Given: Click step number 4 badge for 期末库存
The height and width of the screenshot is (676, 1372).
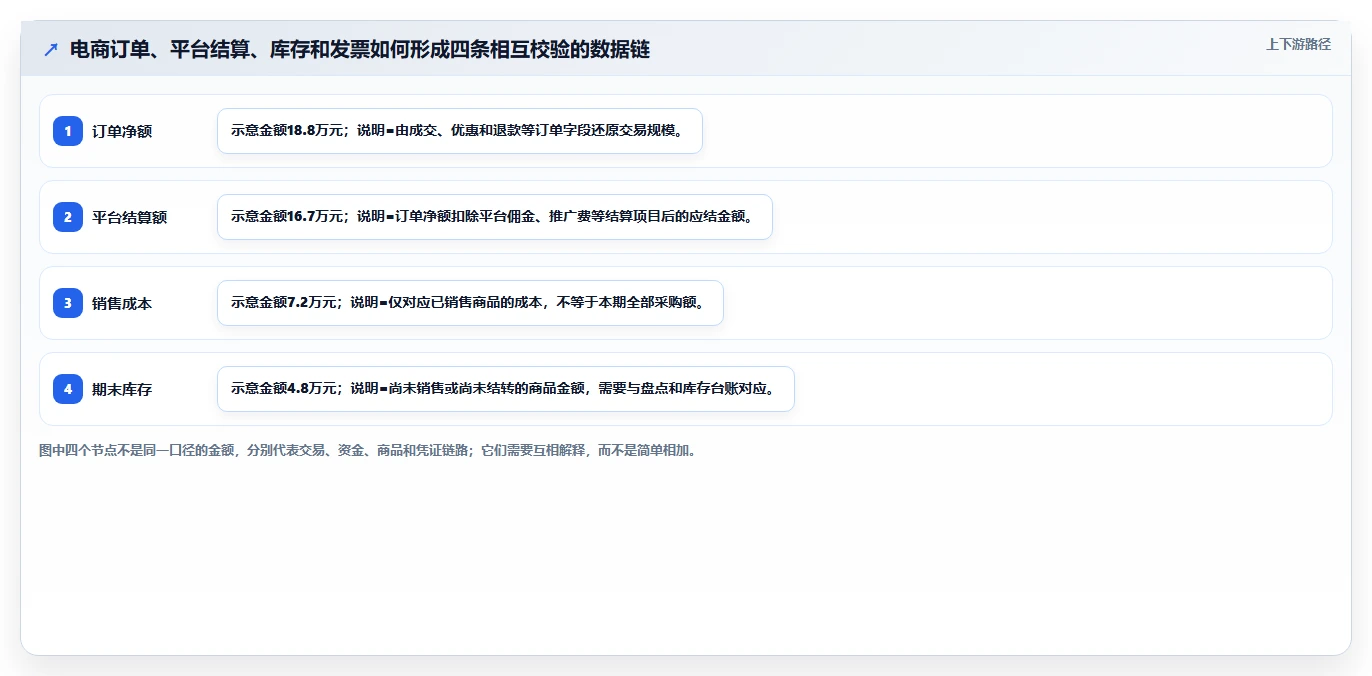Looking at the screenshot, I should 68,389.
